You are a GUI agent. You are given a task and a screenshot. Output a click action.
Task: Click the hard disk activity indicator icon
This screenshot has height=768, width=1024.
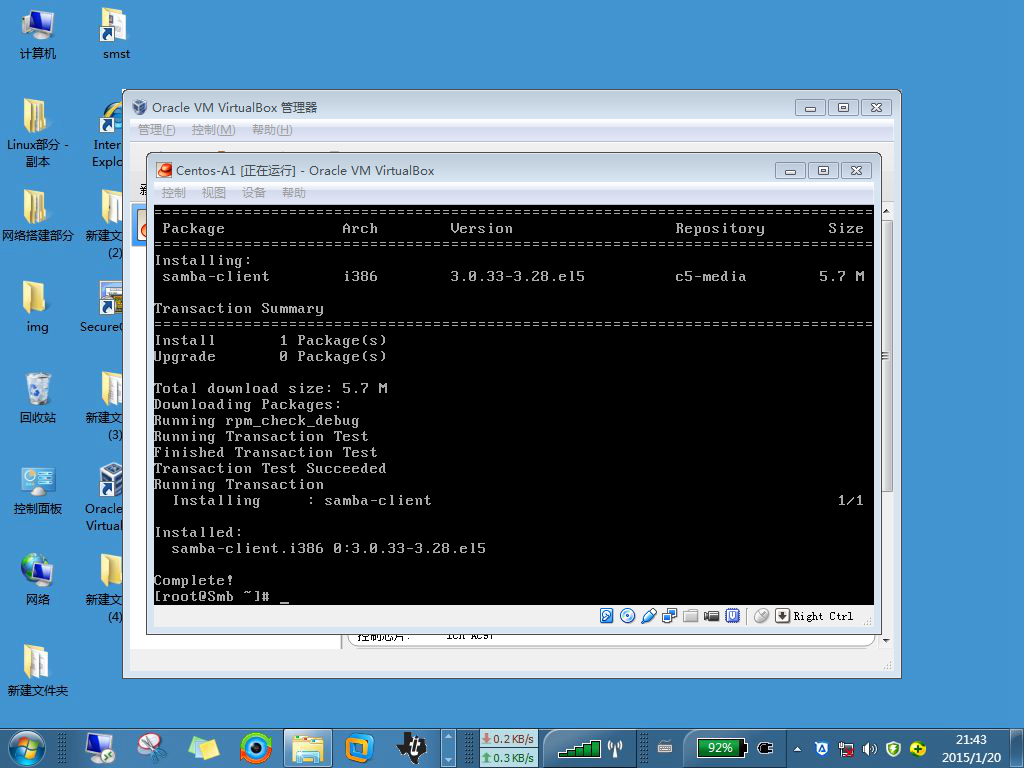pyautogui.click(x=606, y=616)
